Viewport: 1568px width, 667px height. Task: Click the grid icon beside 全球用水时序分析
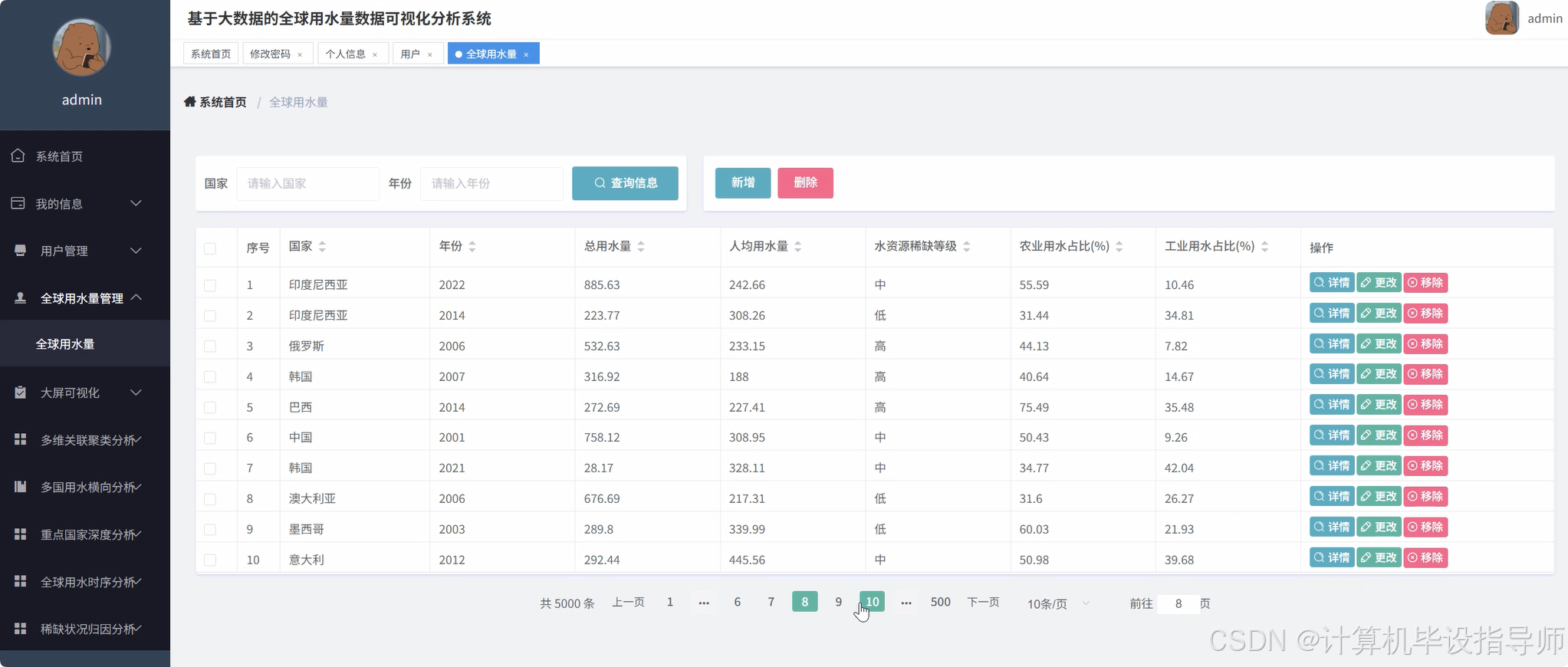point(21,581)
